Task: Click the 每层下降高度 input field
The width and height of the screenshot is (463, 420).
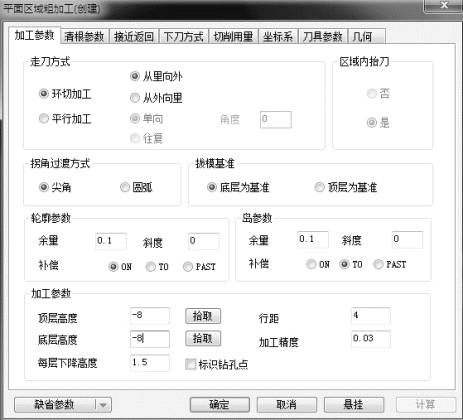Action: click(x=150, y=363)
